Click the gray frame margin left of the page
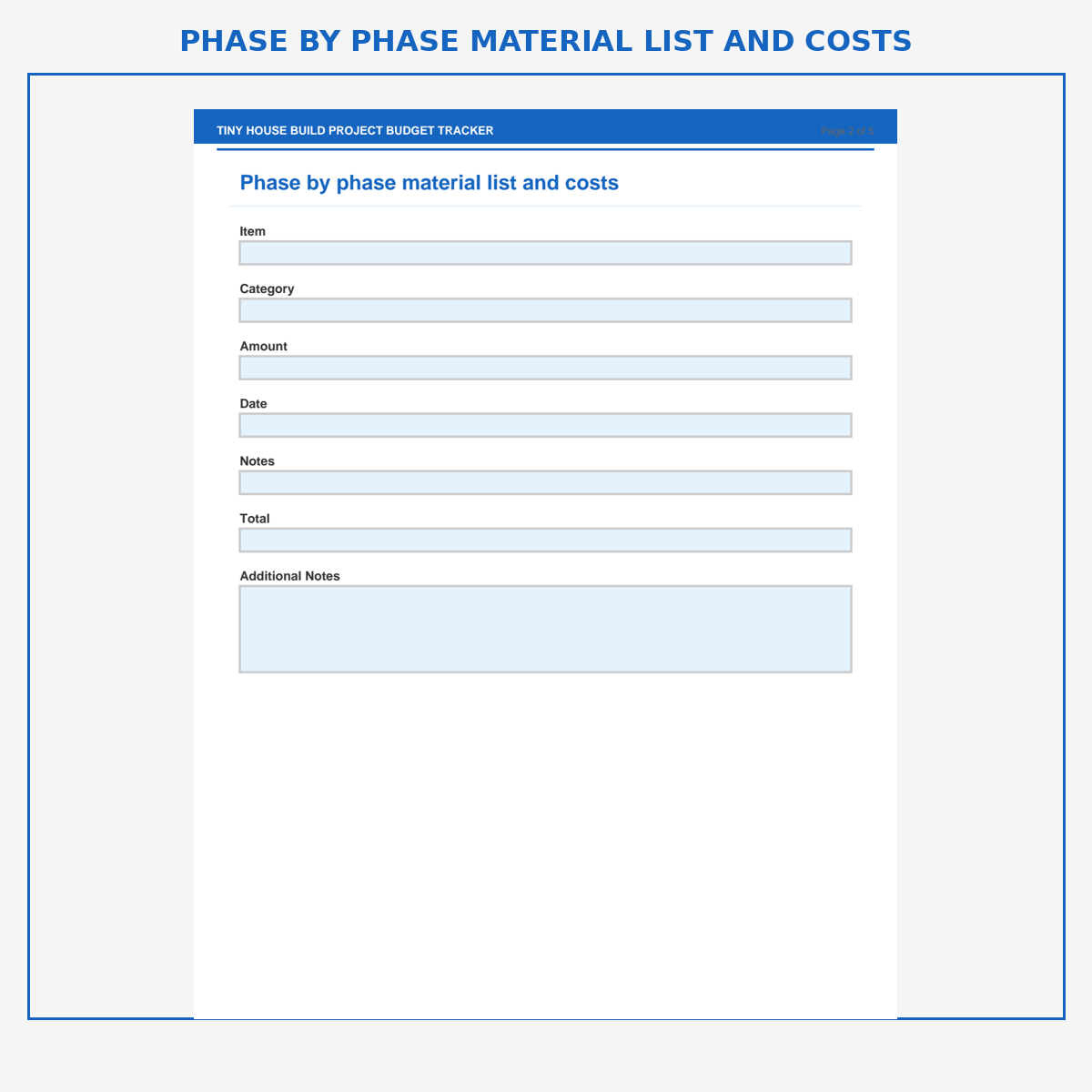This screenshot has width=1092, height=1092. point(111,546)
